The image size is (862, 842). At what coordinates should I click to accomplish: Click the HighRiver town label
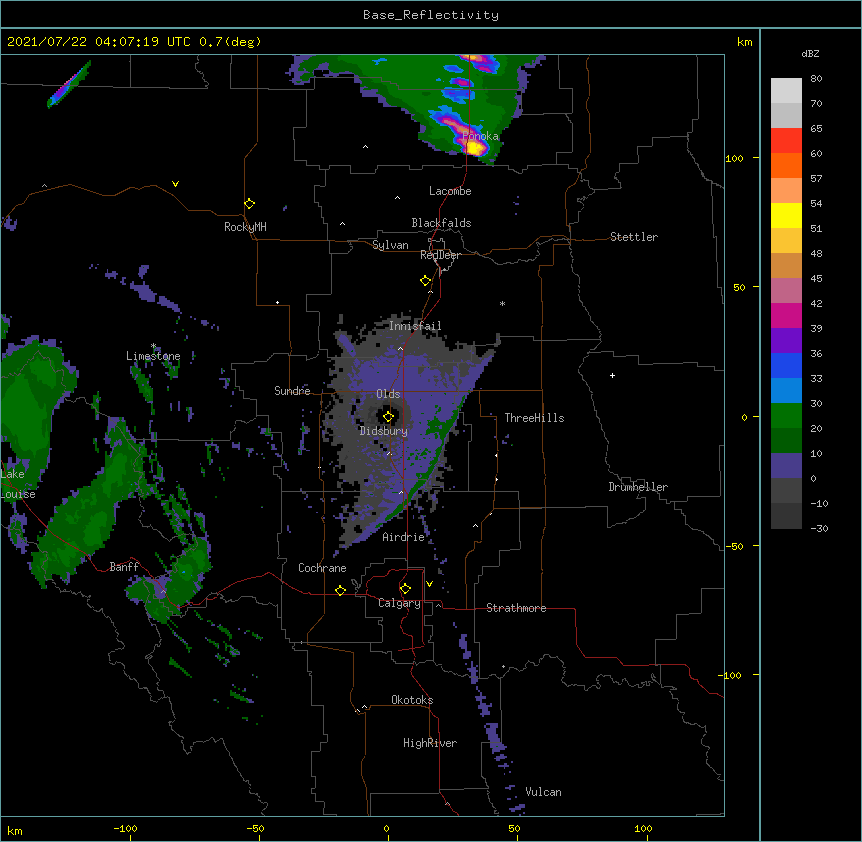(x=430, y=743)
